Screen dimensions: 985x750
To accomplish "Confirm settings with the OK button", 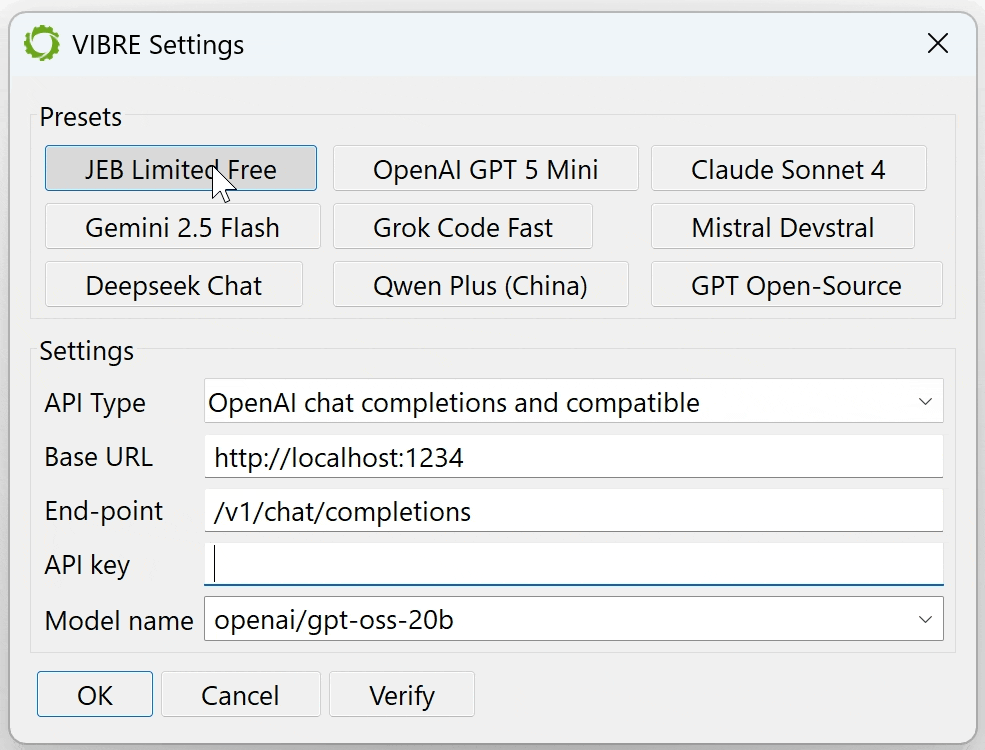I will click(x=95, y=694).
